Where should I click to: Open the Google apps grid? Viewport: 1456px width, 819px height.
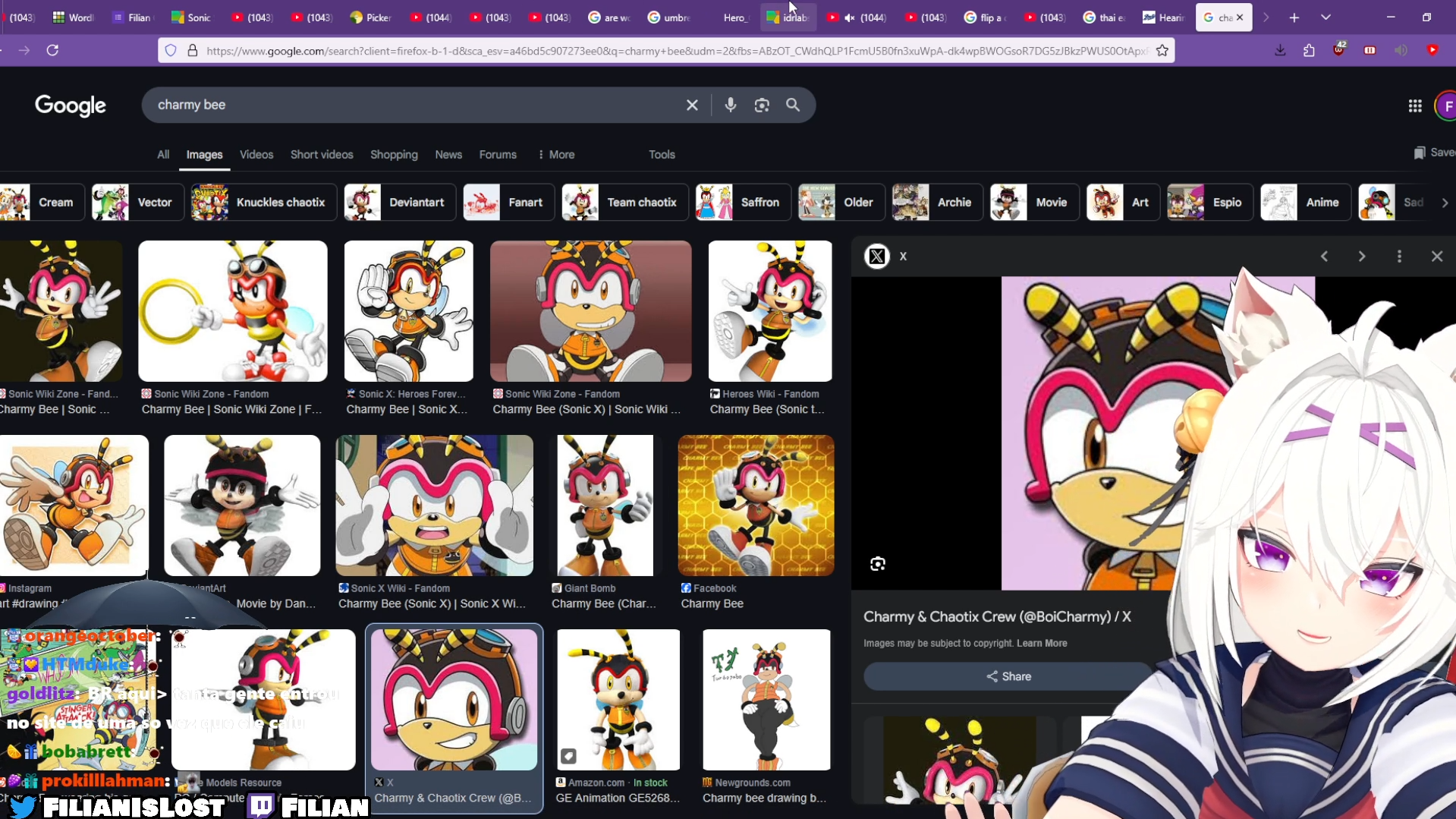pyautogui.click(x=1414, y=106)
